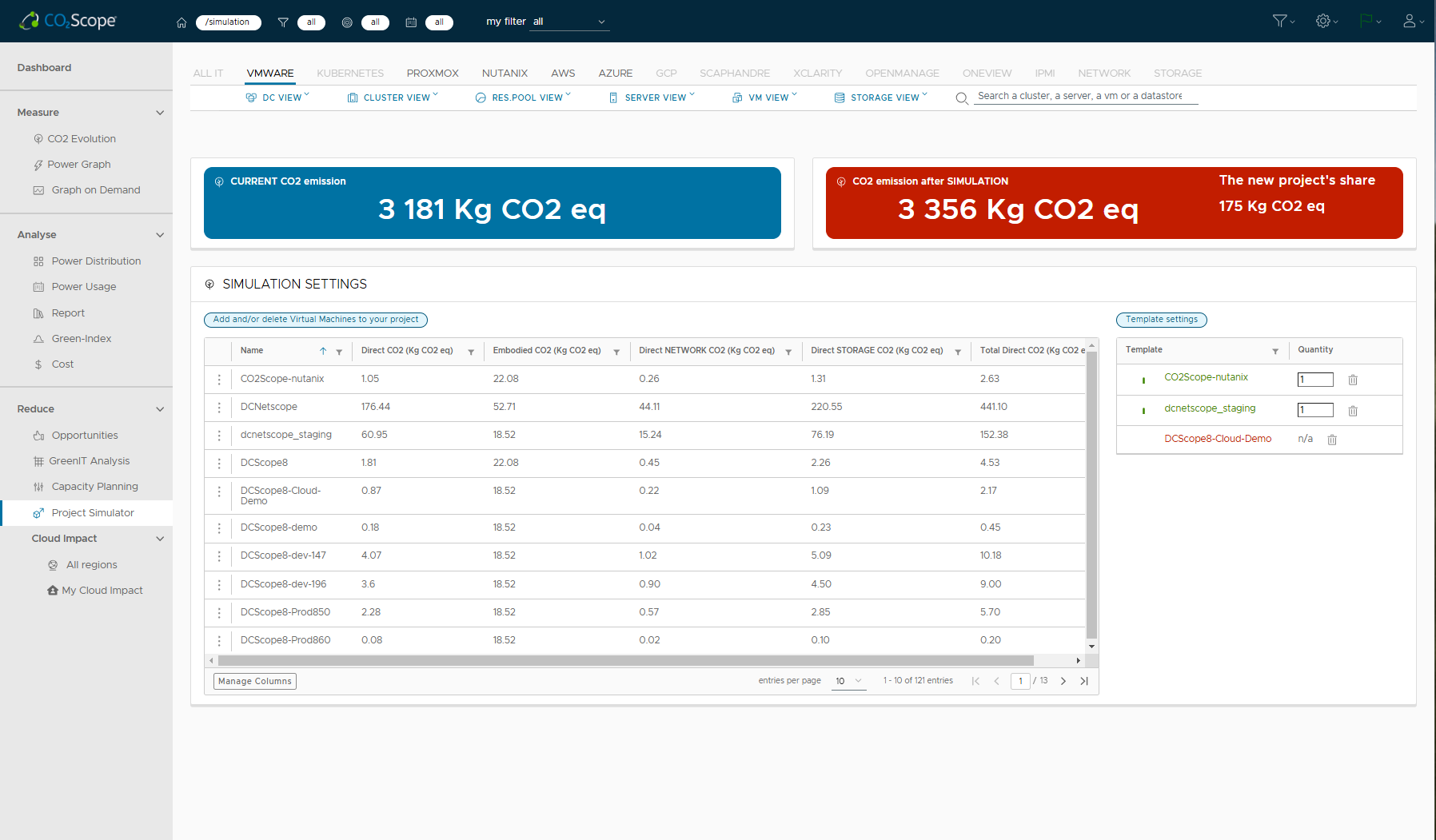Click the horizontal table scrollbar
This screenshot has width=1436, height=840.
pos(625,661)
